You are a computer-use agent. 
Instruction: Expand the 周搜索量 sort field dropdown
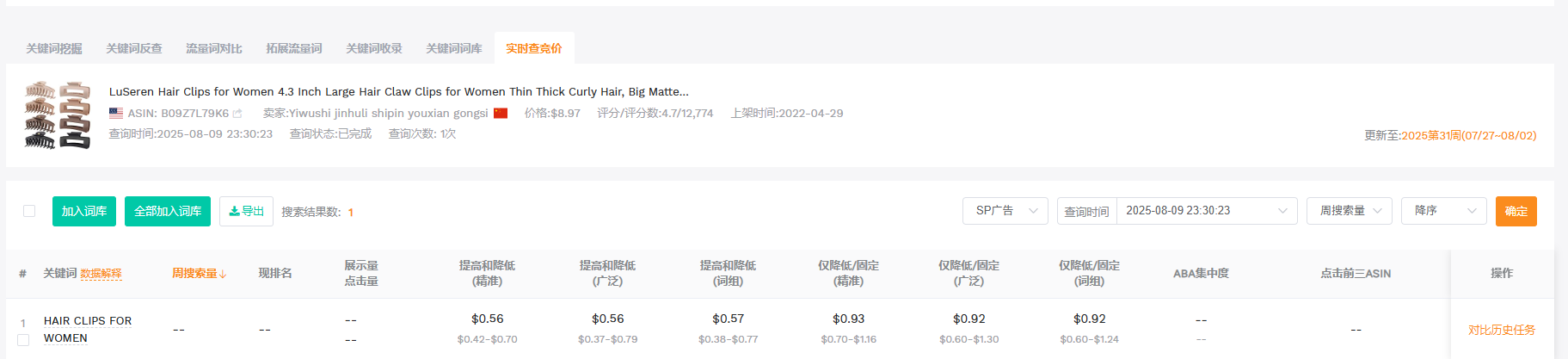[x=1350, y=211]
